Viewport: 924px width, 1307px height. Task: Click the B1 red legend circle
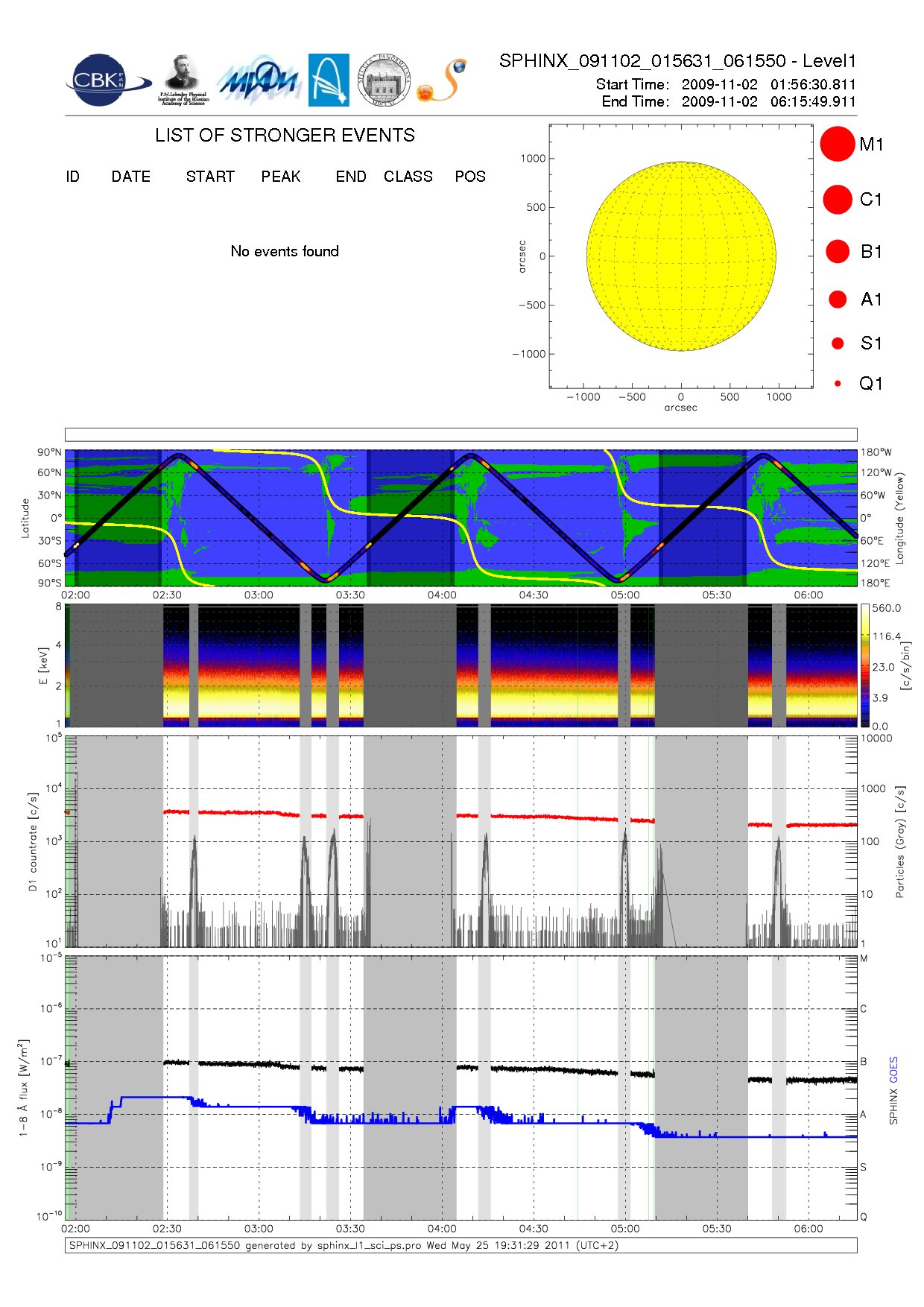click(838, 252)
